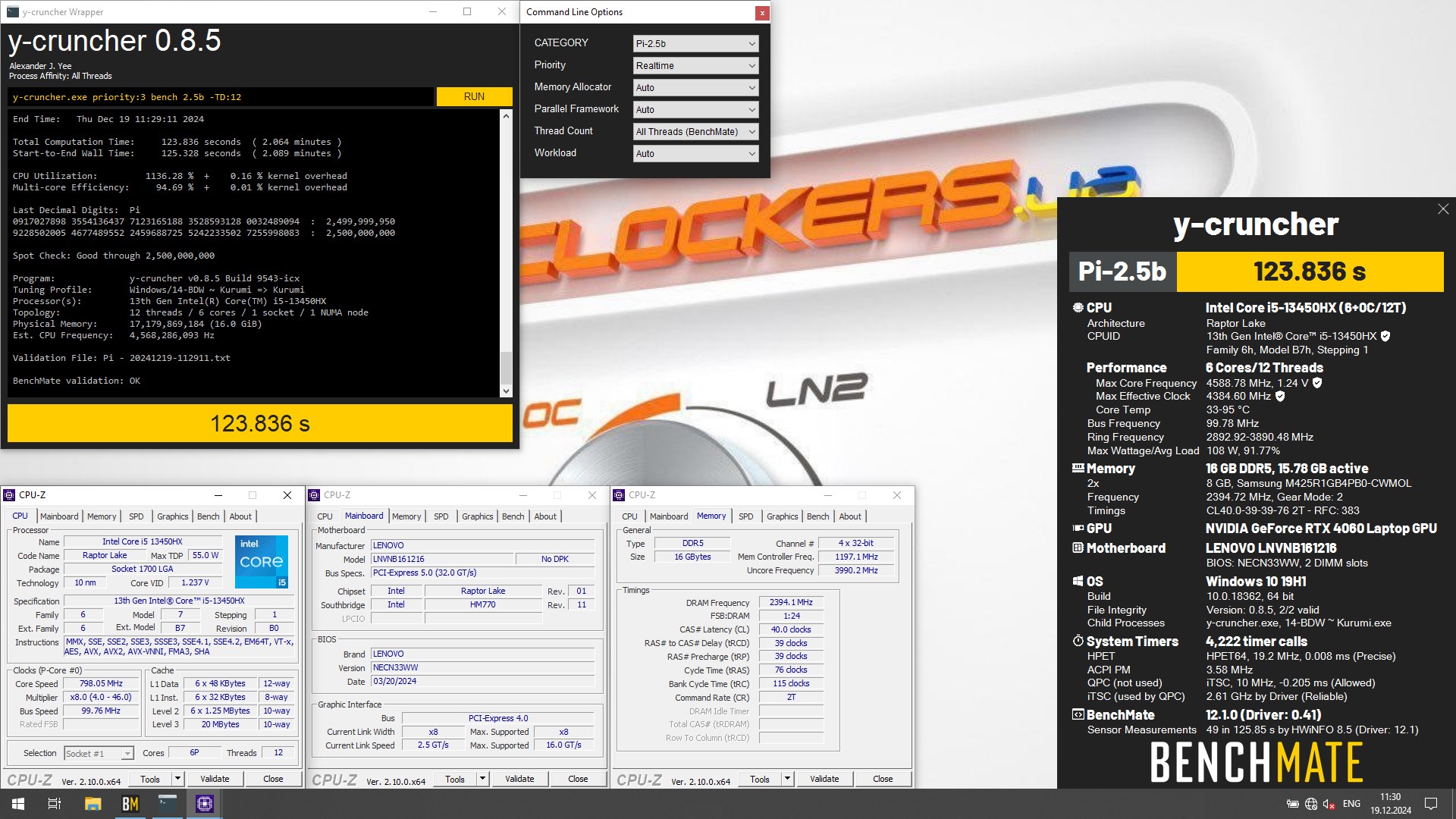Click the battery tray icon
The width and height of the screenshot is (1456, 819).
coord(1293,804)
